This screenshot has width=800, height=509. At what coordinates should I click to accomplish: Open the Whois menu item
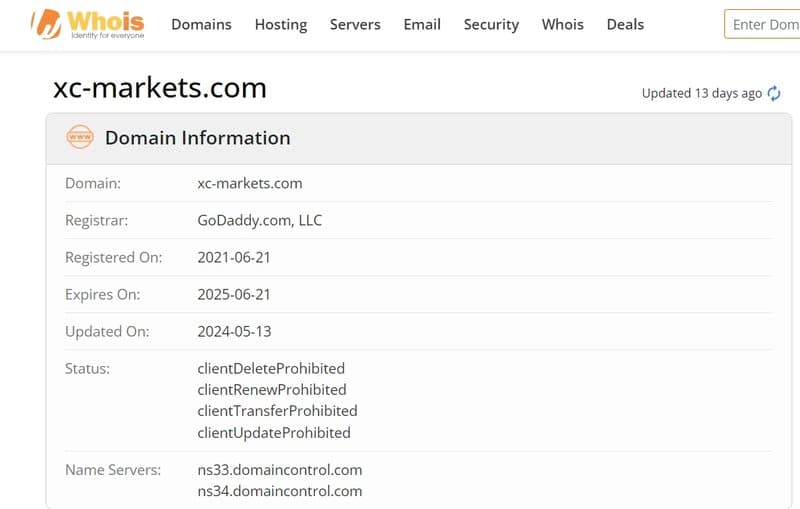562,24
